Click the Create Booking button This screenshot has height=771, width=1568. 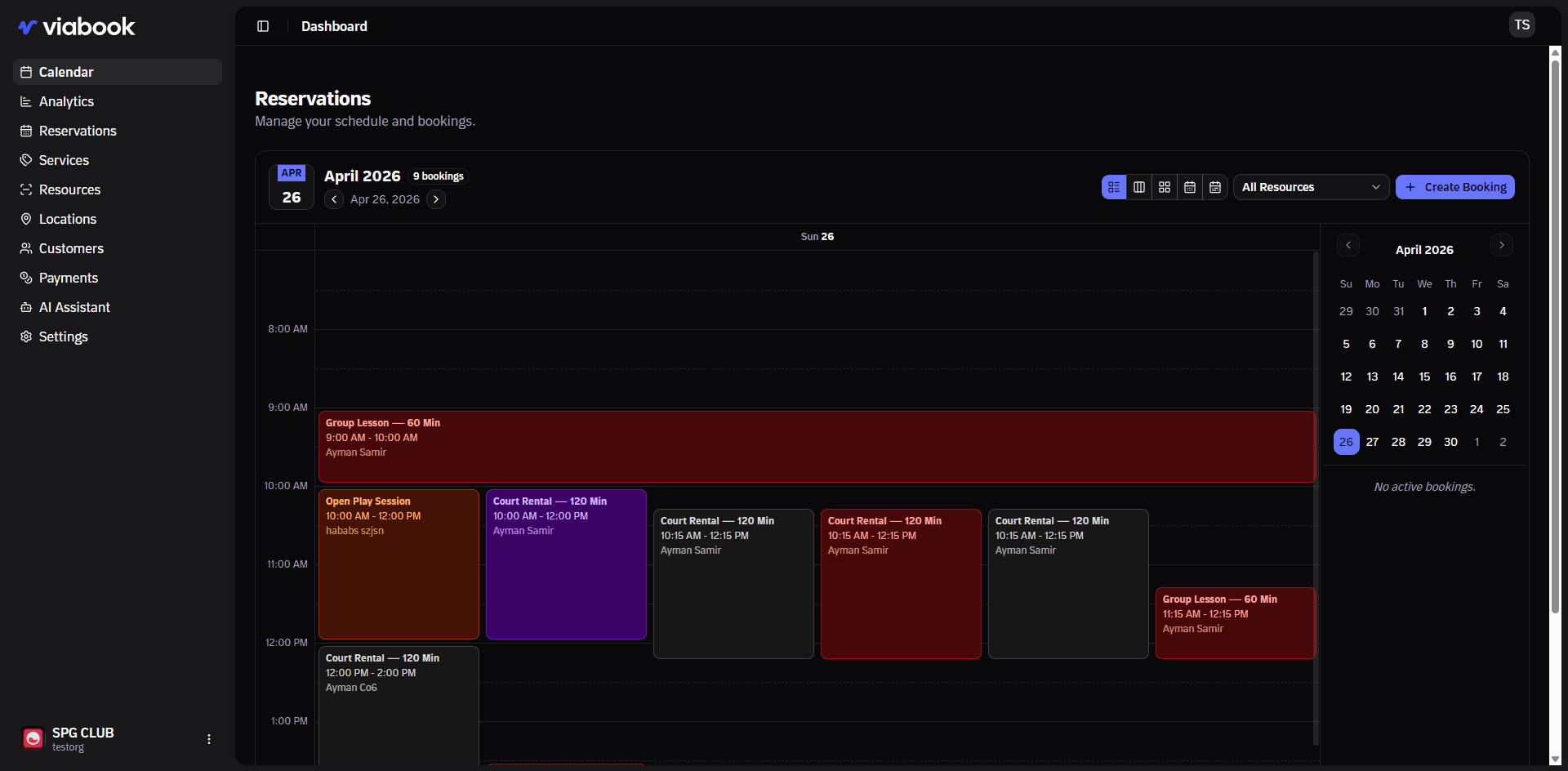point(1455,187)
